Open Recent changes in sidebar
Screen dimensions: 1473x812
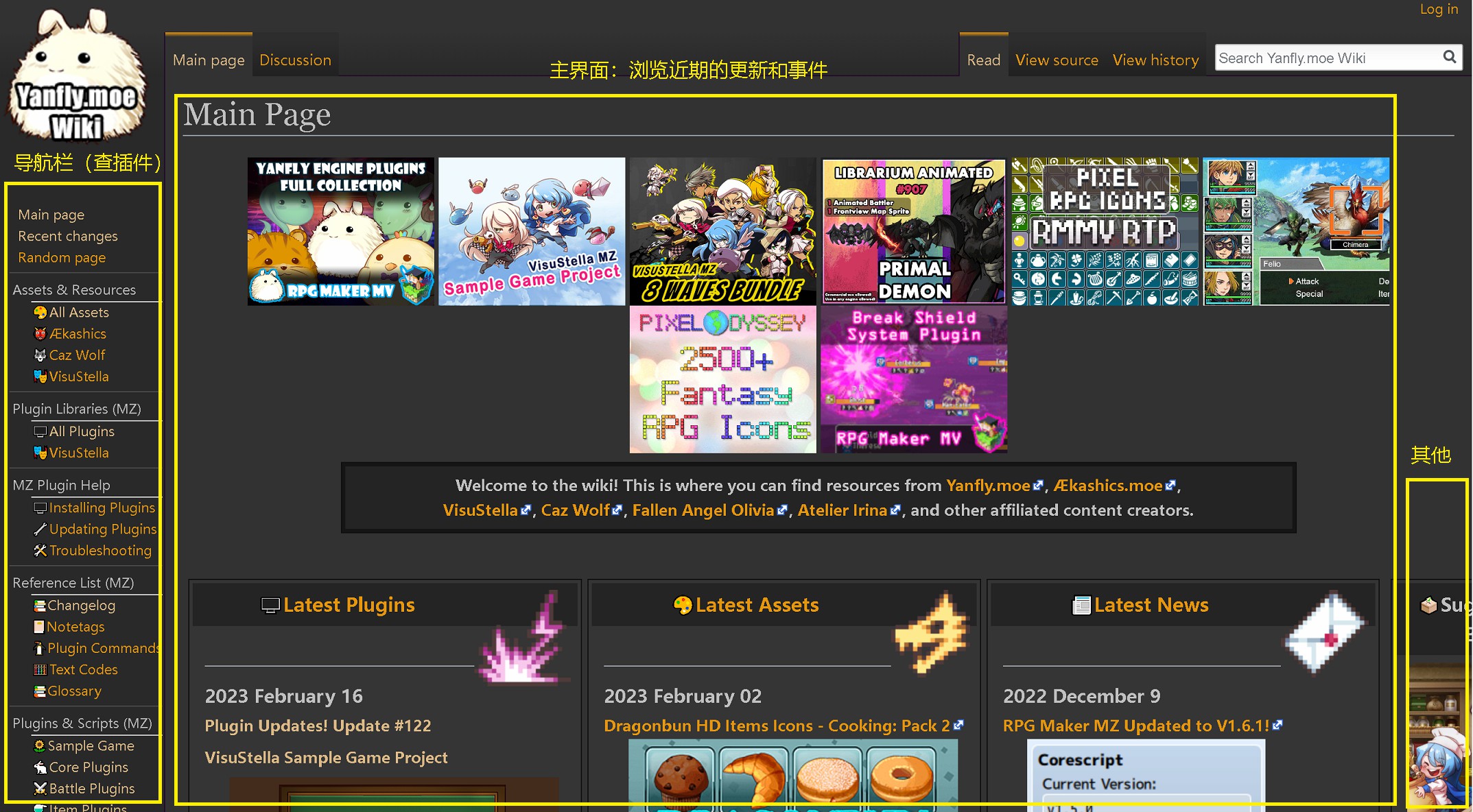(67, 236)
